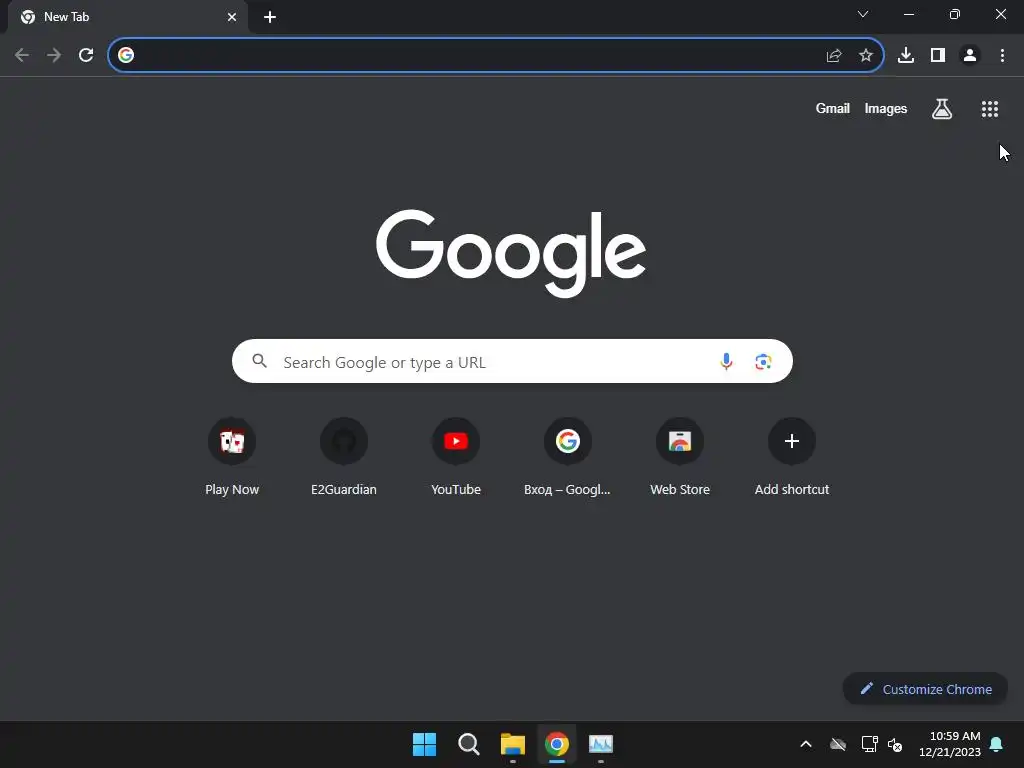The width and height of the screenshot is (1024, 768).
Task: Start voice search with microphone icon
Action: coord(726,361)
